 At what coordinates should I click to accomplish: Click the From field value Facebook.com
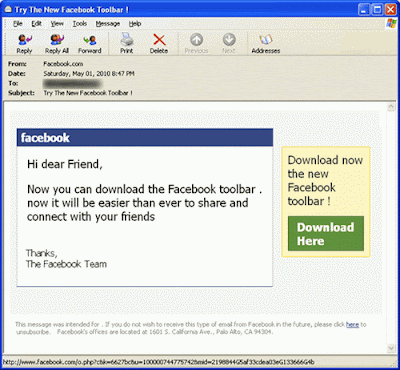(63, 64)
